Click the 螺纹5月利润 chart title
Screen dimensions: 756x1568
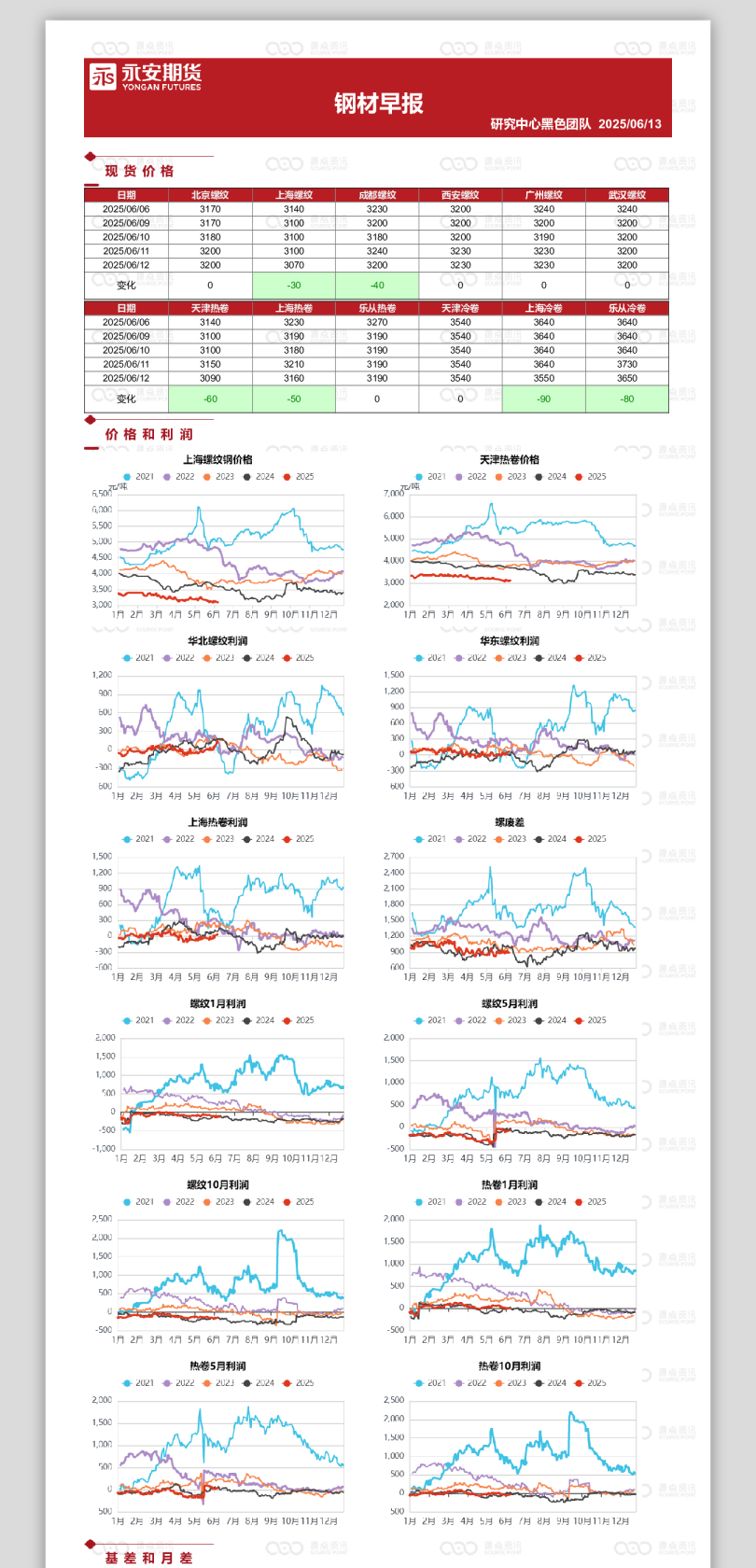click(510, 1004)
